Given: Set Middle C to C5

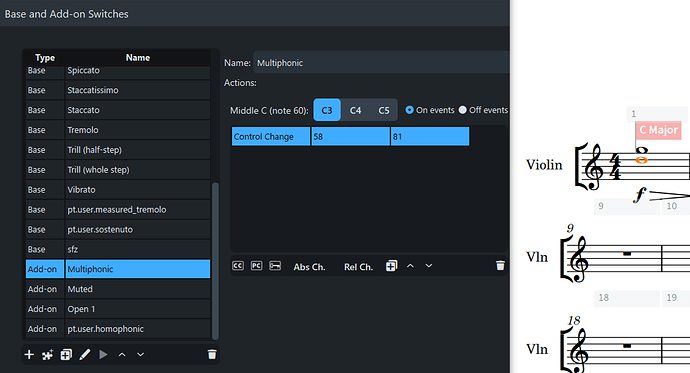Looking at the screenshot, I should click(x=384, y=110).
